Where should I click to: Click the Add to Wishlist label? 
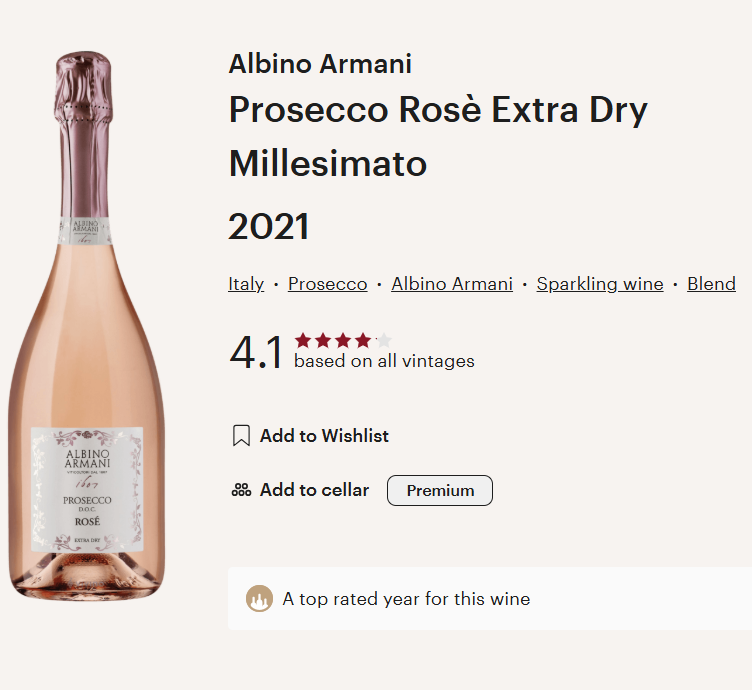pos(324,436)
